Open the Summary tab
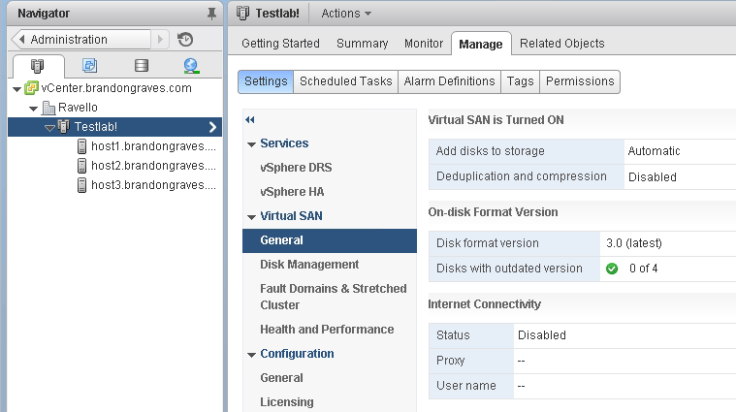 [x=362, y=44]
